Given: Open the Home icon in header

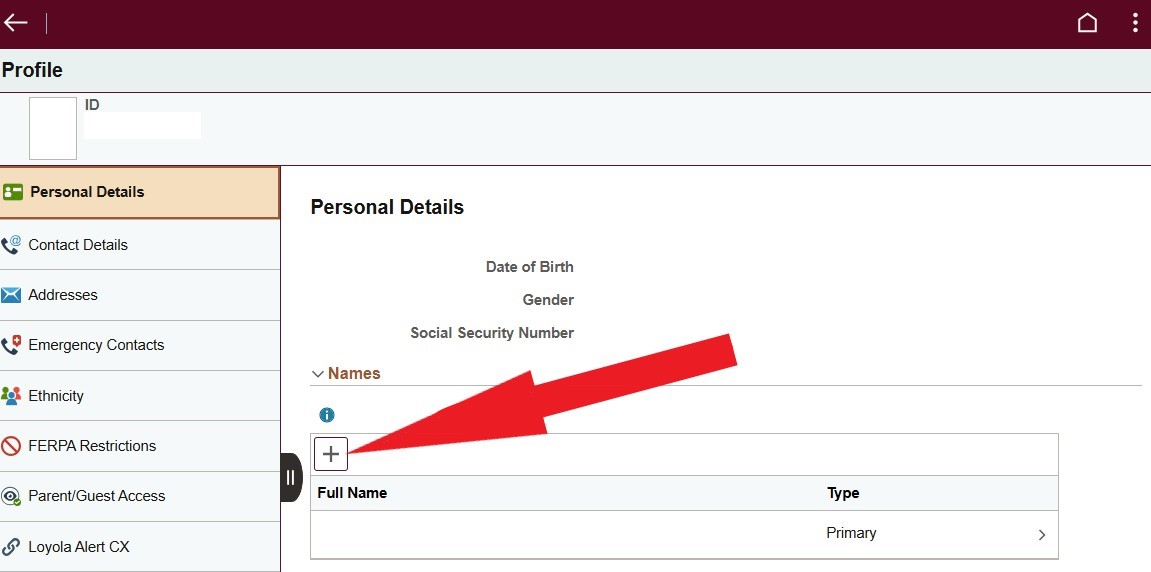Looking at the screenshot, I should (1087, 23).
